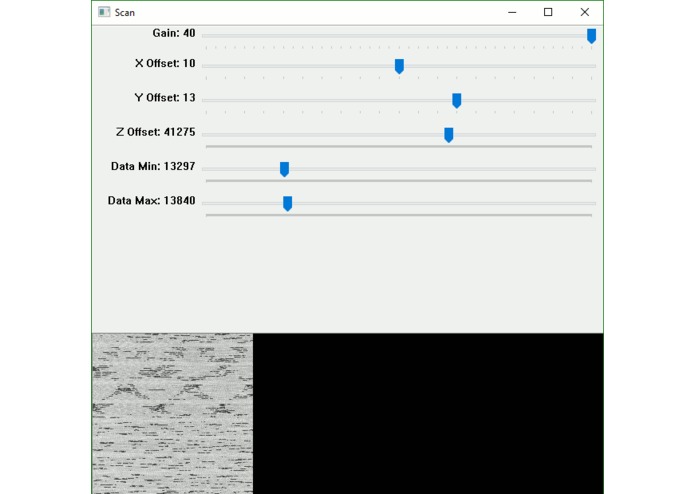
Task: Click the Scan window title icon
Action: tap(104, 12)
